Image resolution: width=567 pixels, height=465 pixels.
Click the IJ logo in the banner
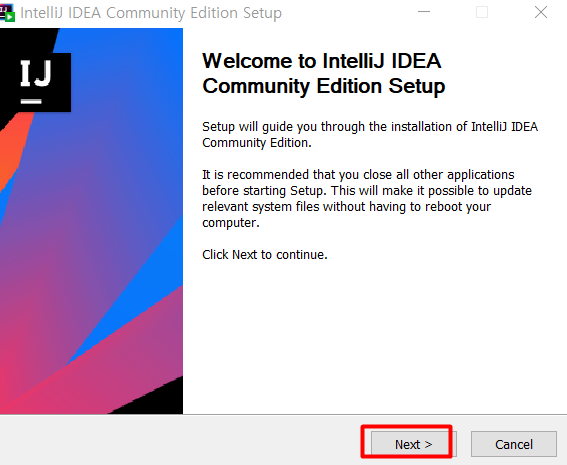pos(35,82)
